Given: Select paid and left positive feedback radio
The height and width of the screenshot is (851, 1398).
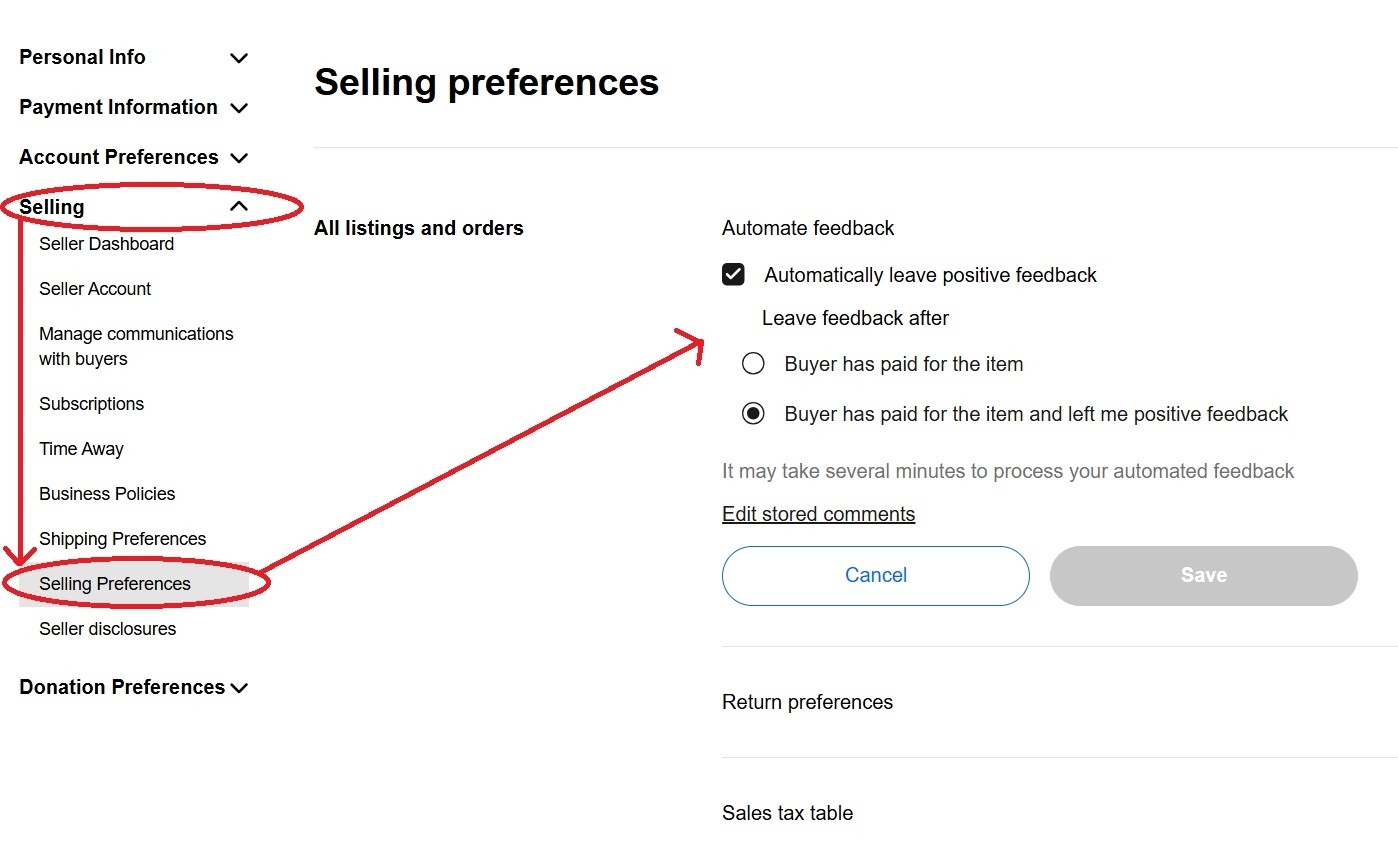Looking at the screenshot, I should pyautogui.click(x=753, y=414).
